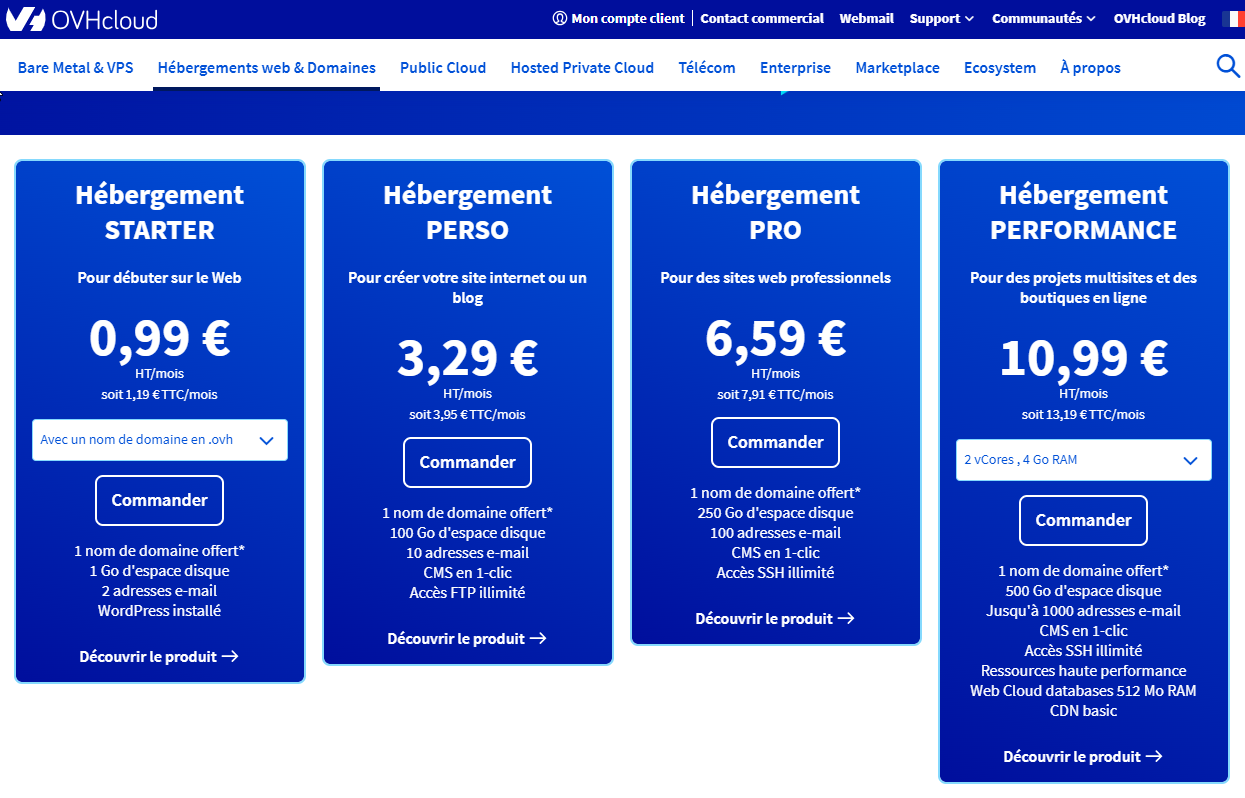The image size is (1245, 798).
Task: Click the 3,29 € price
Action: click(x=468, y=358)
